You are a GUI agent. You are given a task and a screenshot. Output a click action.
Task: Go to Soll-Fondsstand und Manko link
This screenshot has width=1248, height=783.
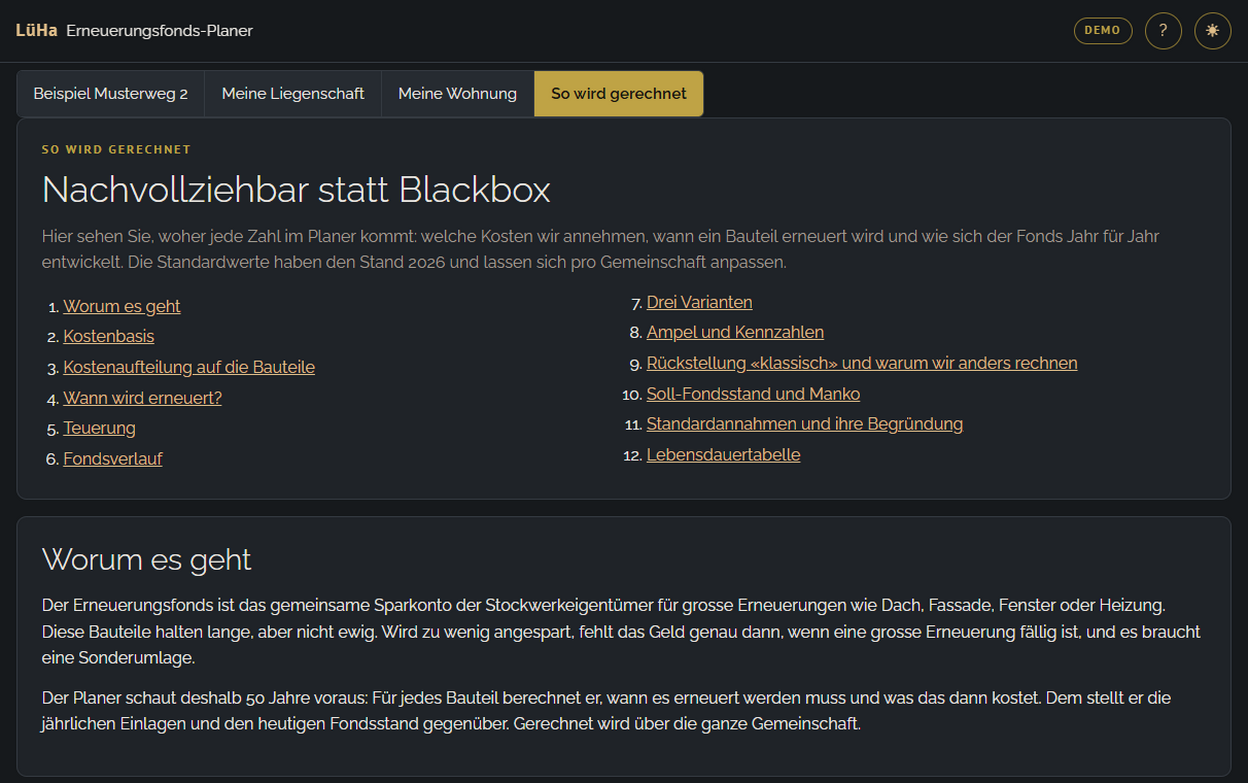click(x=754, y=394)
